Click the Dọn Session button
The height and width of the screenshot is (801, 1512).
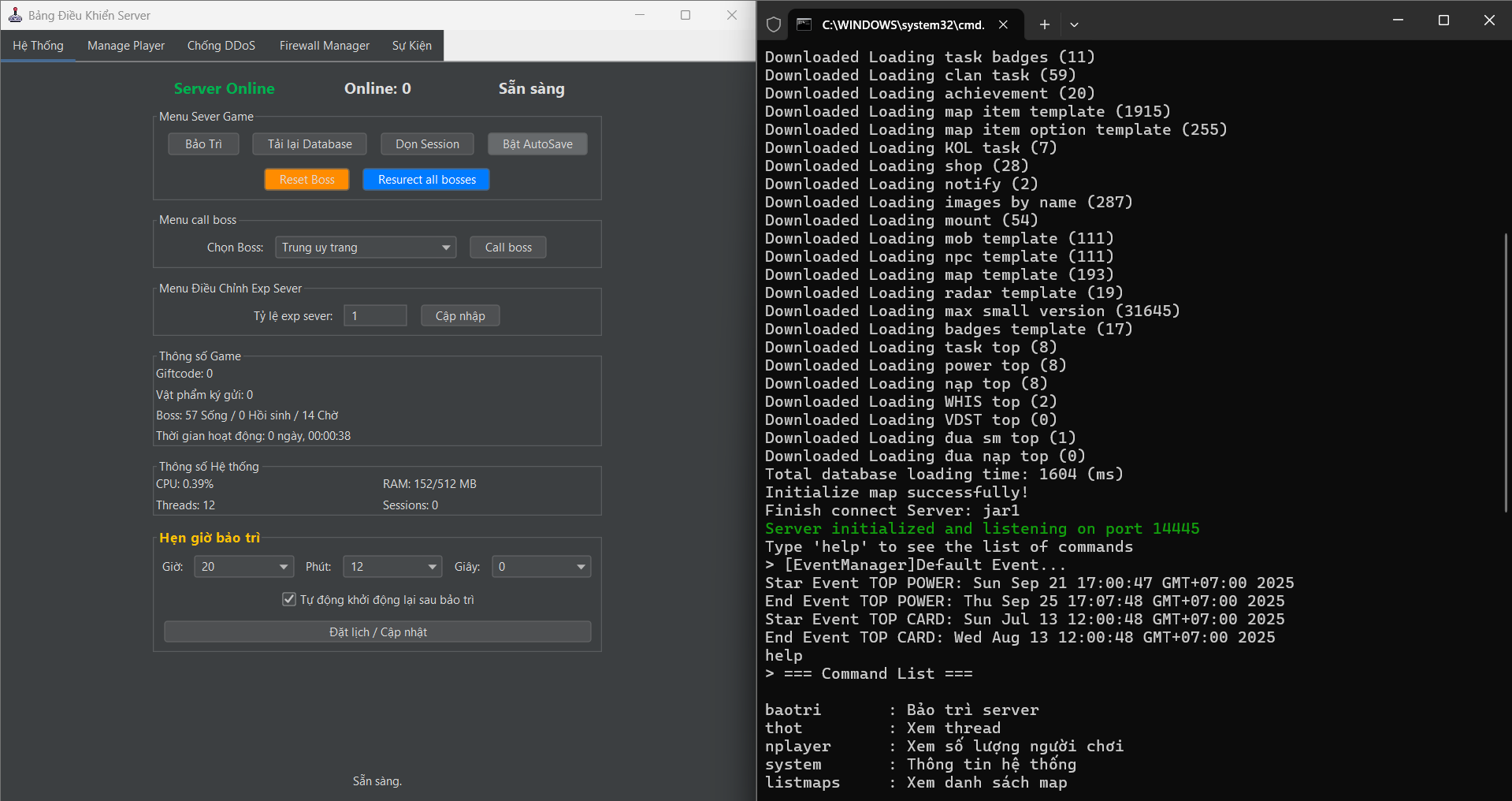427,144
